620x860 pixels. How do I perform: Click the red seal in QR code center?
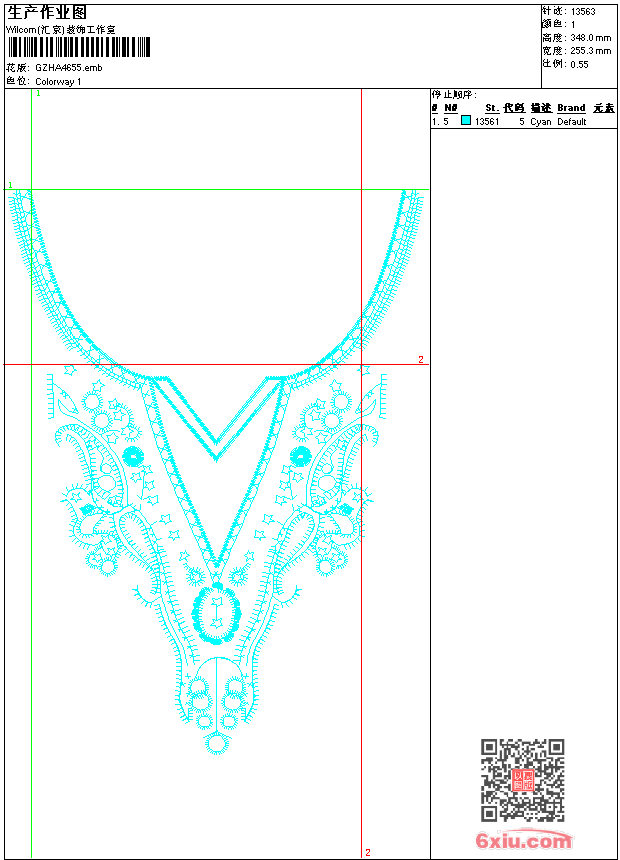tap(522, 781)
